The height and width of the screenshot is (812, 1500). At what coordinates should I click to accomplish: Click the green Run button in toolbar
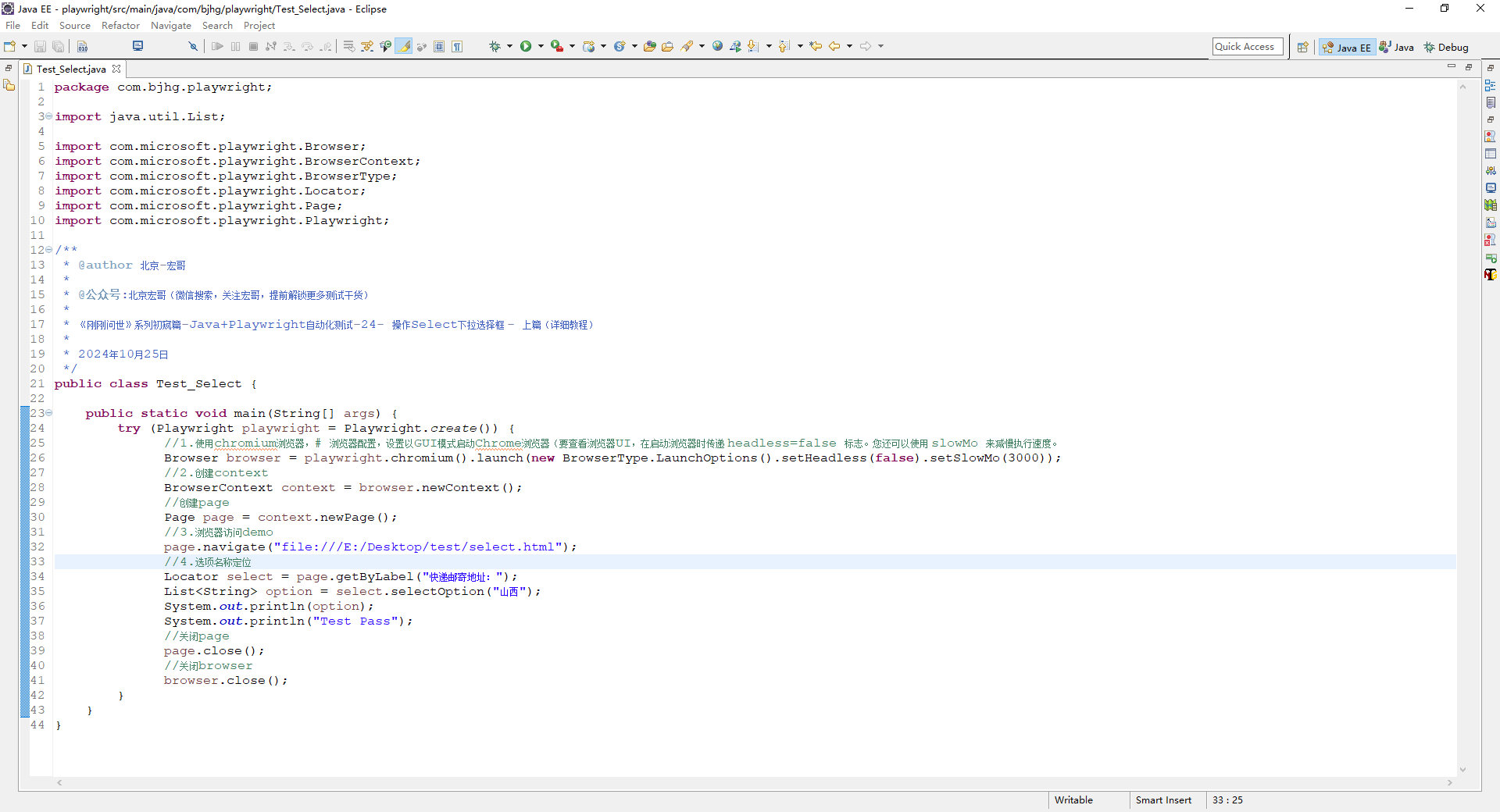click(x=526, y=47)
